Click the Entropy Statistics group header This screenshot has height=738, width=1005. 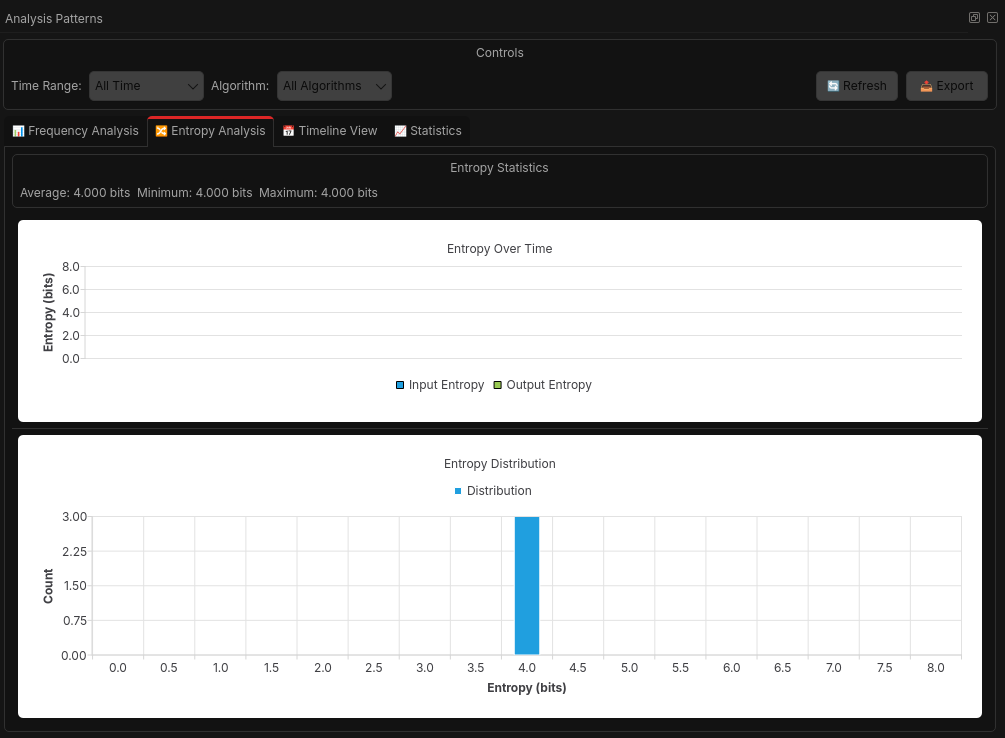[499, 168]
